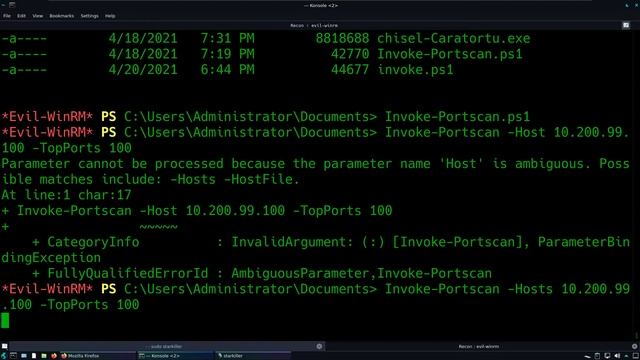Click 'At line:1 char:17' error text
This screenshot has width=640, height=360.
click(x=67, y=195)
